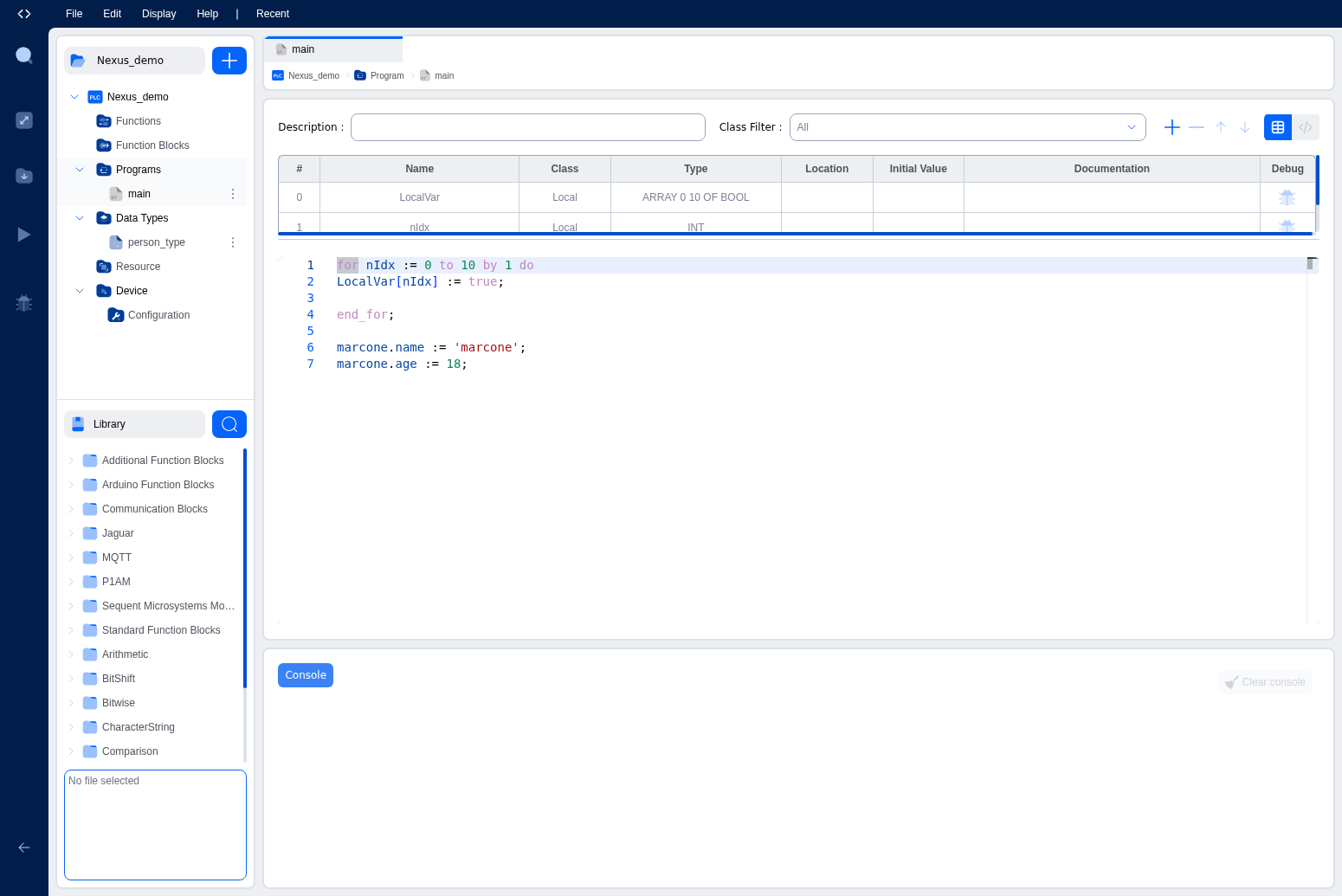Click the Resource icon in tree
Image resolution: width=1342 pixels, height=896 pixels.
104,267
